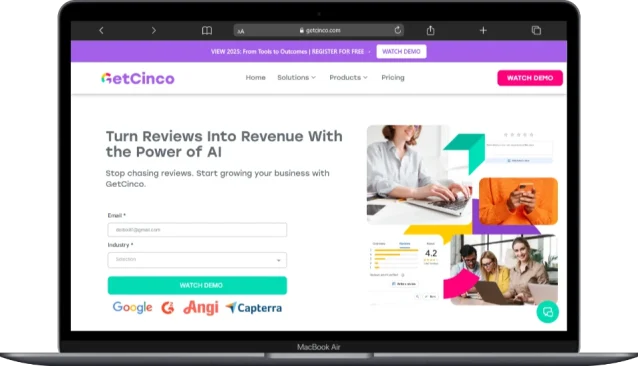638x366 pixels.
Task: Open the Industry selection dropdown
Action: tap(197, 260)
